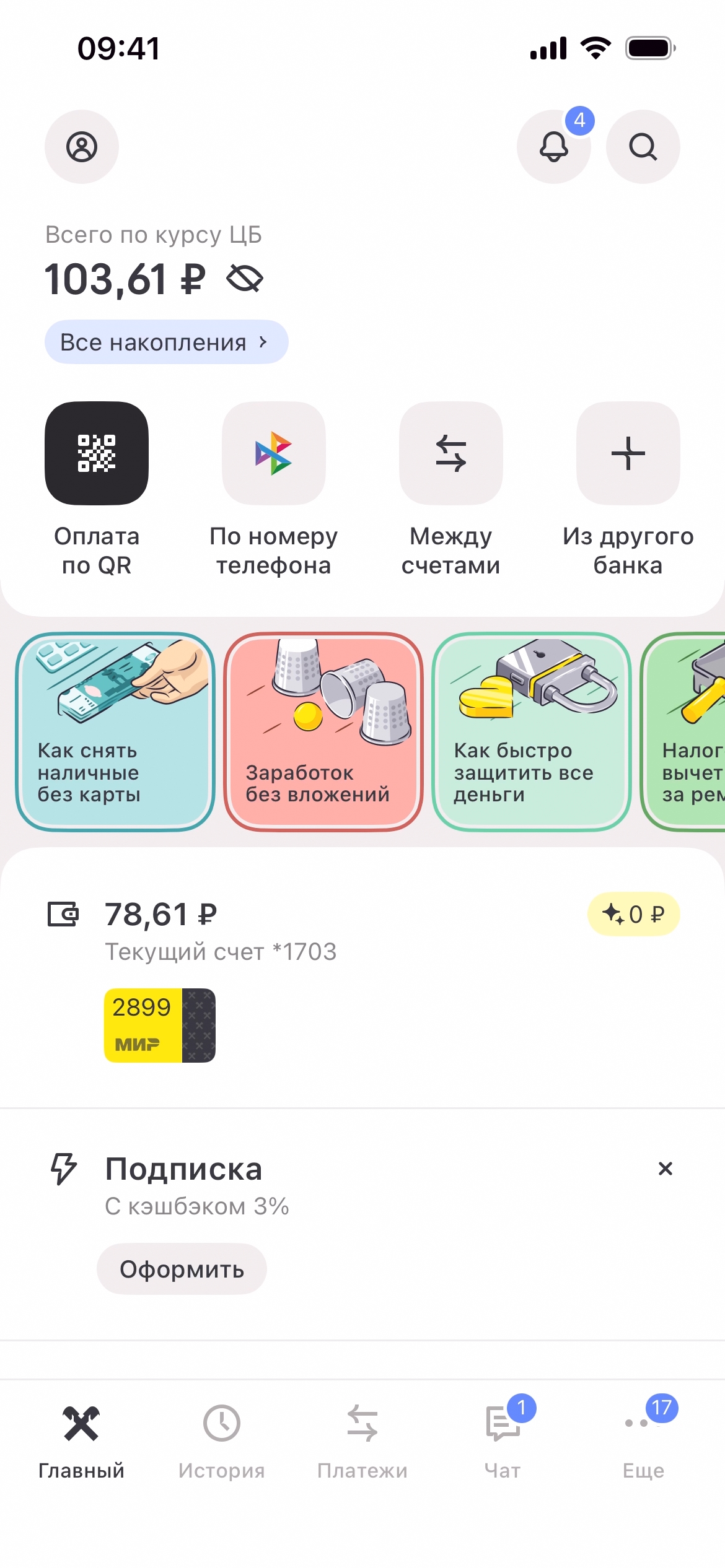725x1568 pixels.
Task: Open transfer between accounts icon
Action: click(451, 453)
